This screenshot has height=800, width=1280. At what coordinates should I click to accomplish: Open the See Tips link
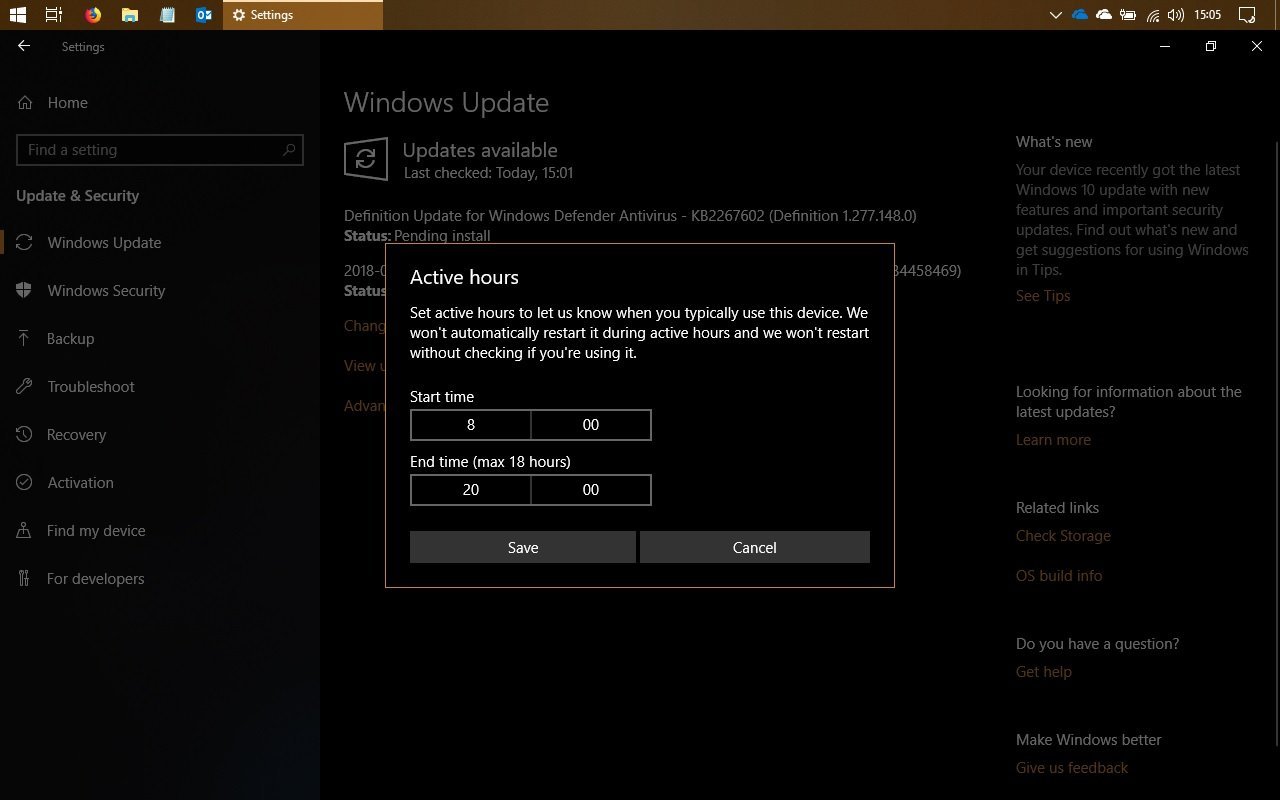tap(1043, 296)
